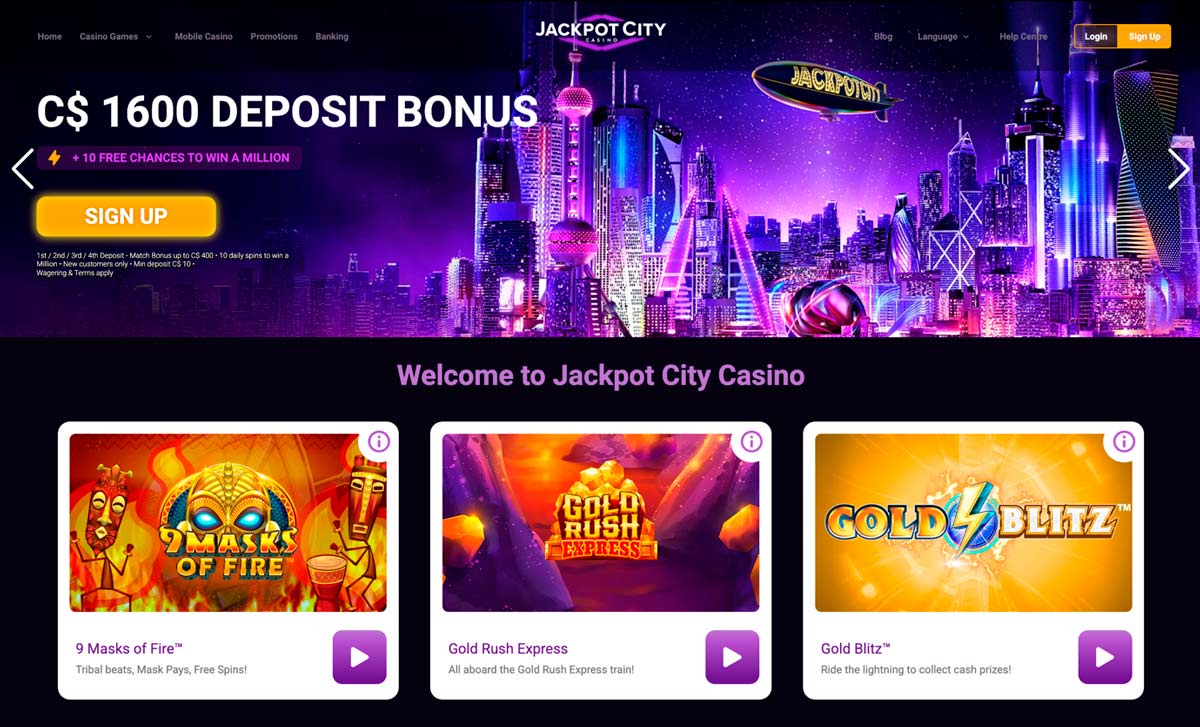Open info for 9 Masks of Fire

(x=378, y=441)
